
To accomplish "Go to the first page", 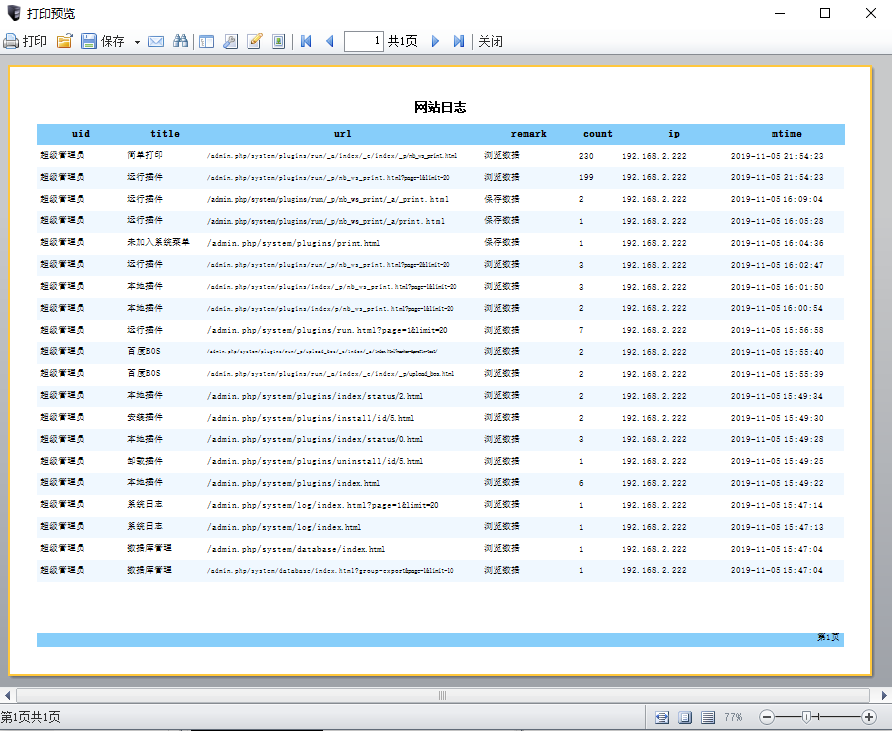I will pos(306,41).
